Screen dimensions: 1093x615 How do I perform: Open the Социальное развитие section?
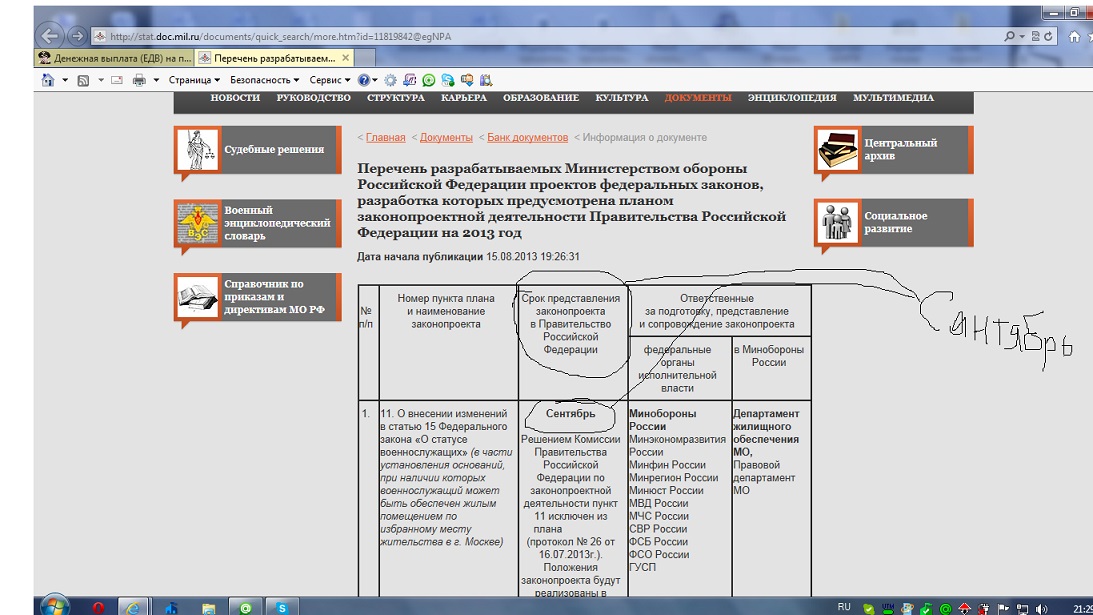click(x=894, y=222)
